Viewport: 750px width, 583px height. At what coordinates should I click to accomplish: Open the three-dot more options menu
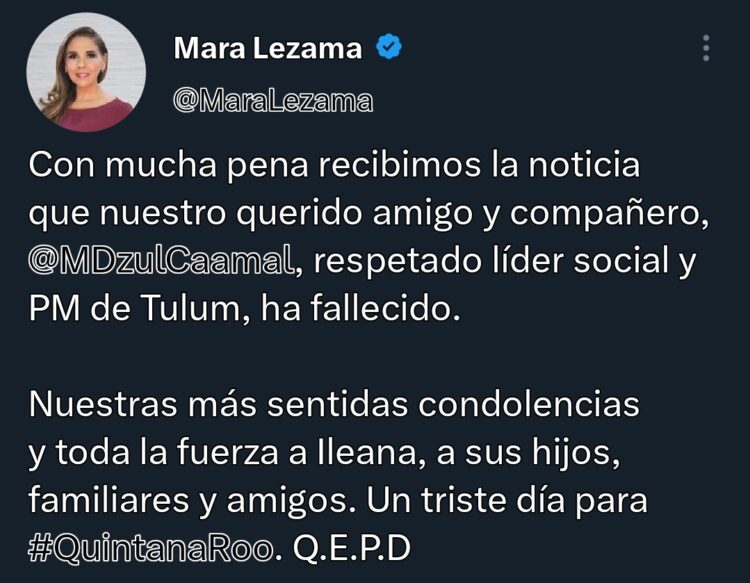tap(706, 48)
